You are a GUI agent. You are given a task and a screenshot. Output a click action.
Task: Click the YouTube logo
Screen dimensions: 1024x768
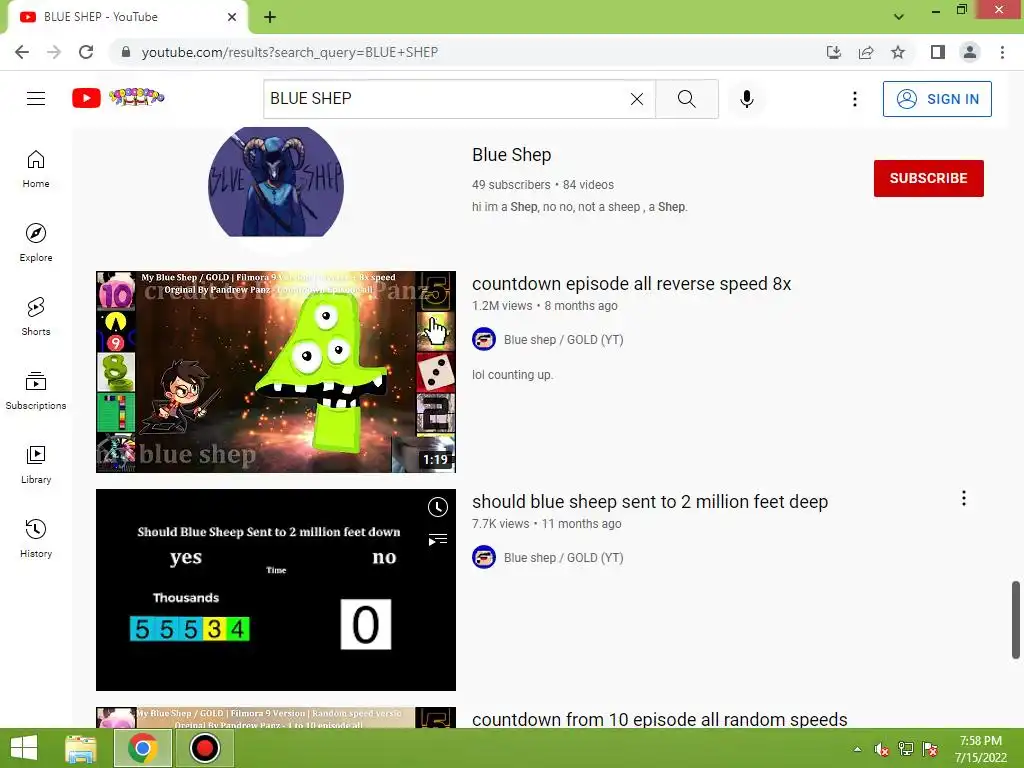point(118,98)
